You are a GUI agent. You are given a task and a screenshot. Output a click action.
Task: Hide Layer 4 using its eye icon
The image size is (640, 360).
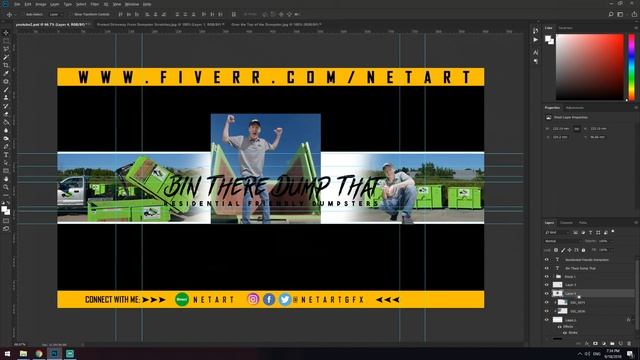point(547,293)
